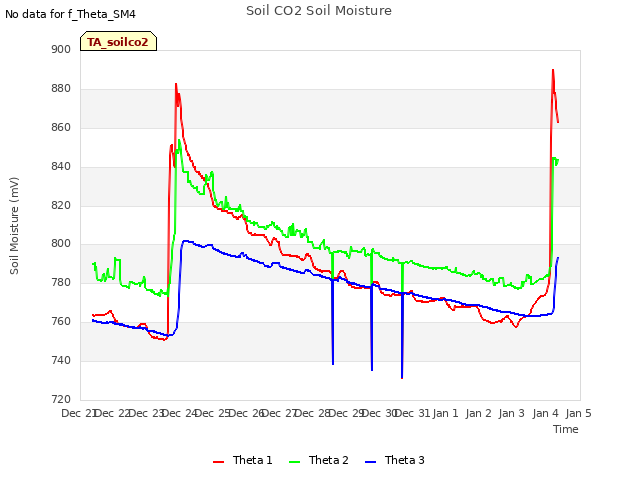640x480 pixels.
Task: Toggle Theta 1 legend entry
Action: 242,460
